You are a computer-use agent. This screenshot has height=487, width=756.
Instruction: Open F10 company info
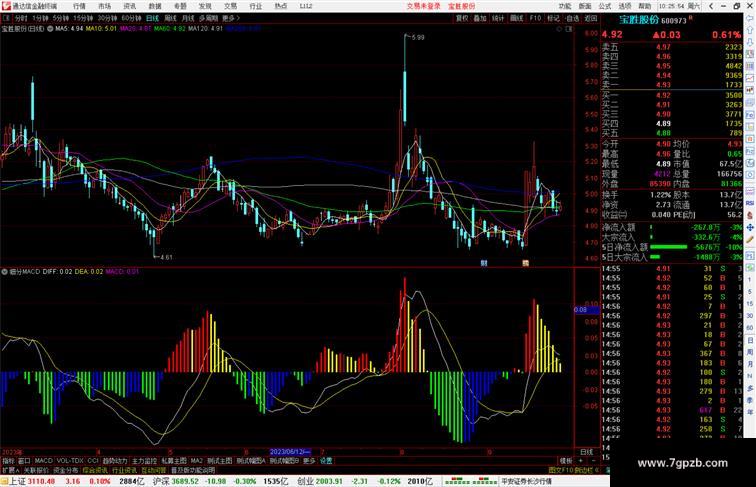(535, 18)
